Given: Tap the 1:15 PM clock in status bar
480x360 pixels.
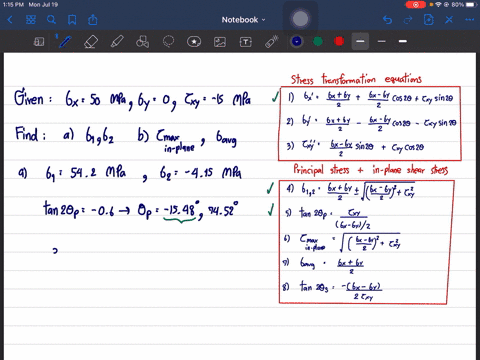Looking at the screenshot, I should pyautogui.click(x=13, y=5).
